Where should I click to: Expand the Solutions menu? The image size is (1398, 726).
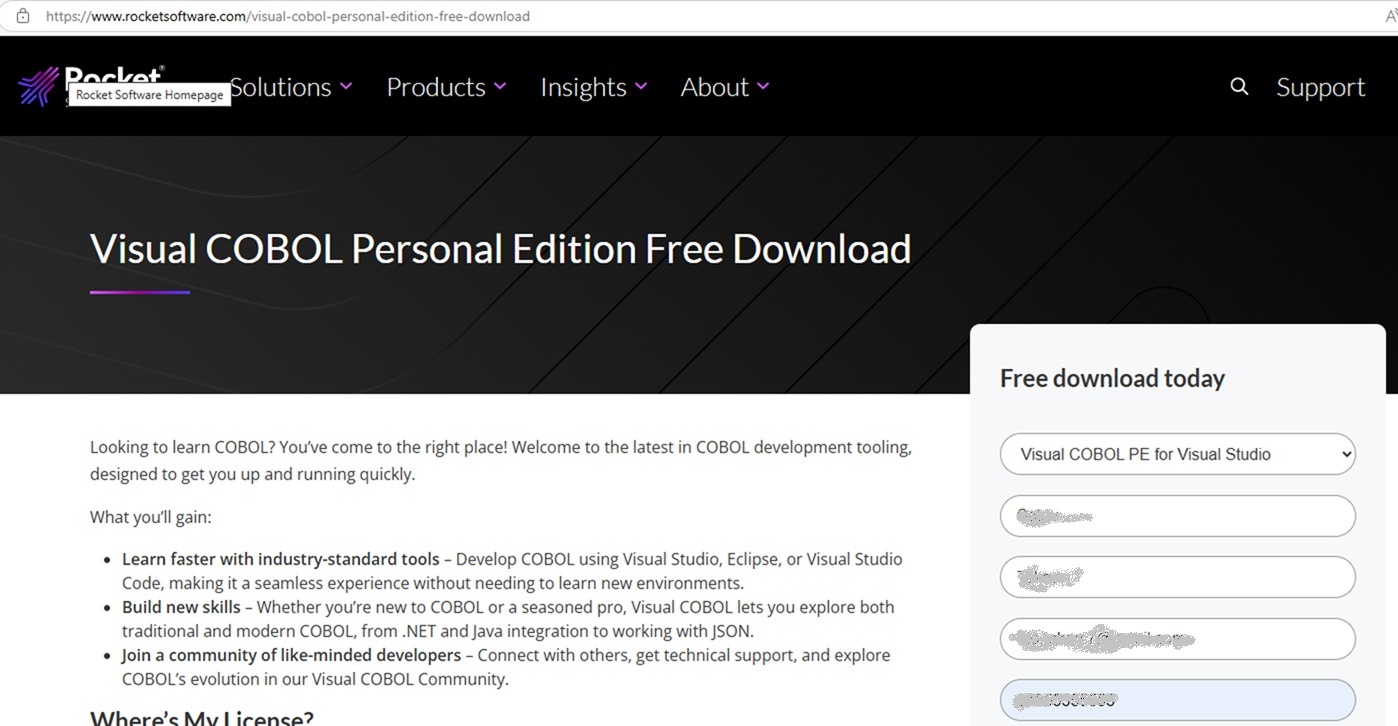[x=291, y=87]
